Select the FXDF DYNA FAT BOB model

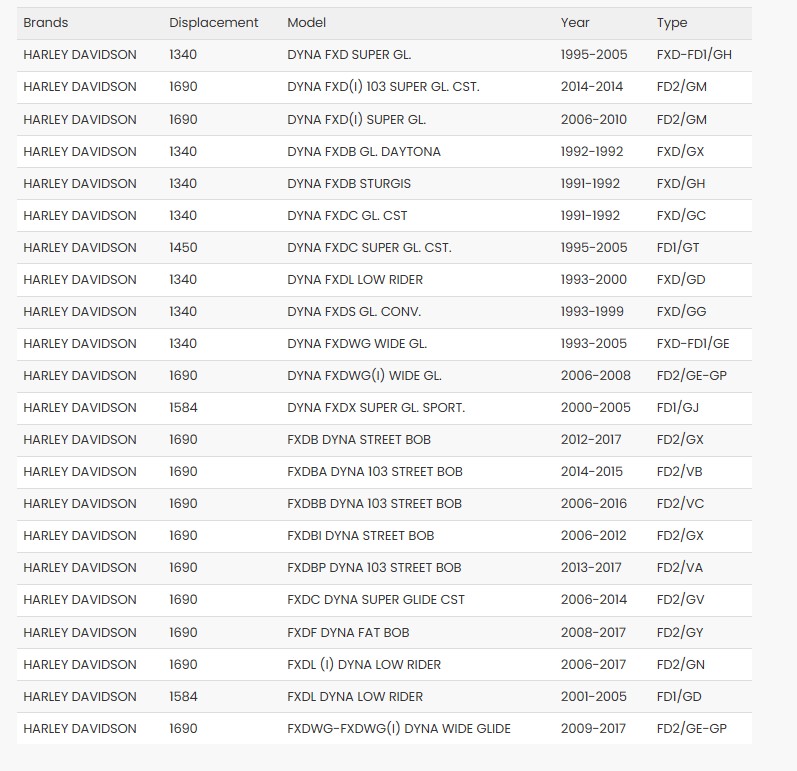tap(348, 633)
